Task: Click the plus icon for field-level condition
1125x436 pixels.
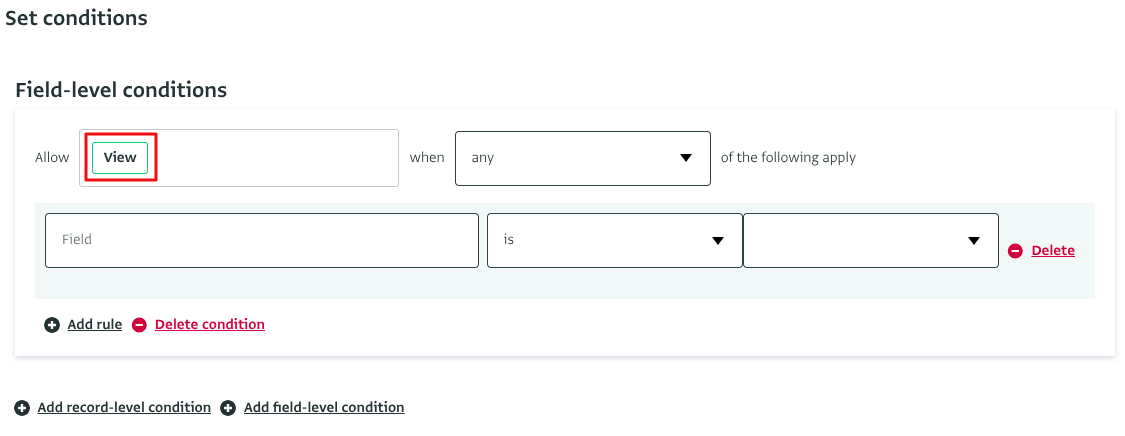Action: point(229,408)
